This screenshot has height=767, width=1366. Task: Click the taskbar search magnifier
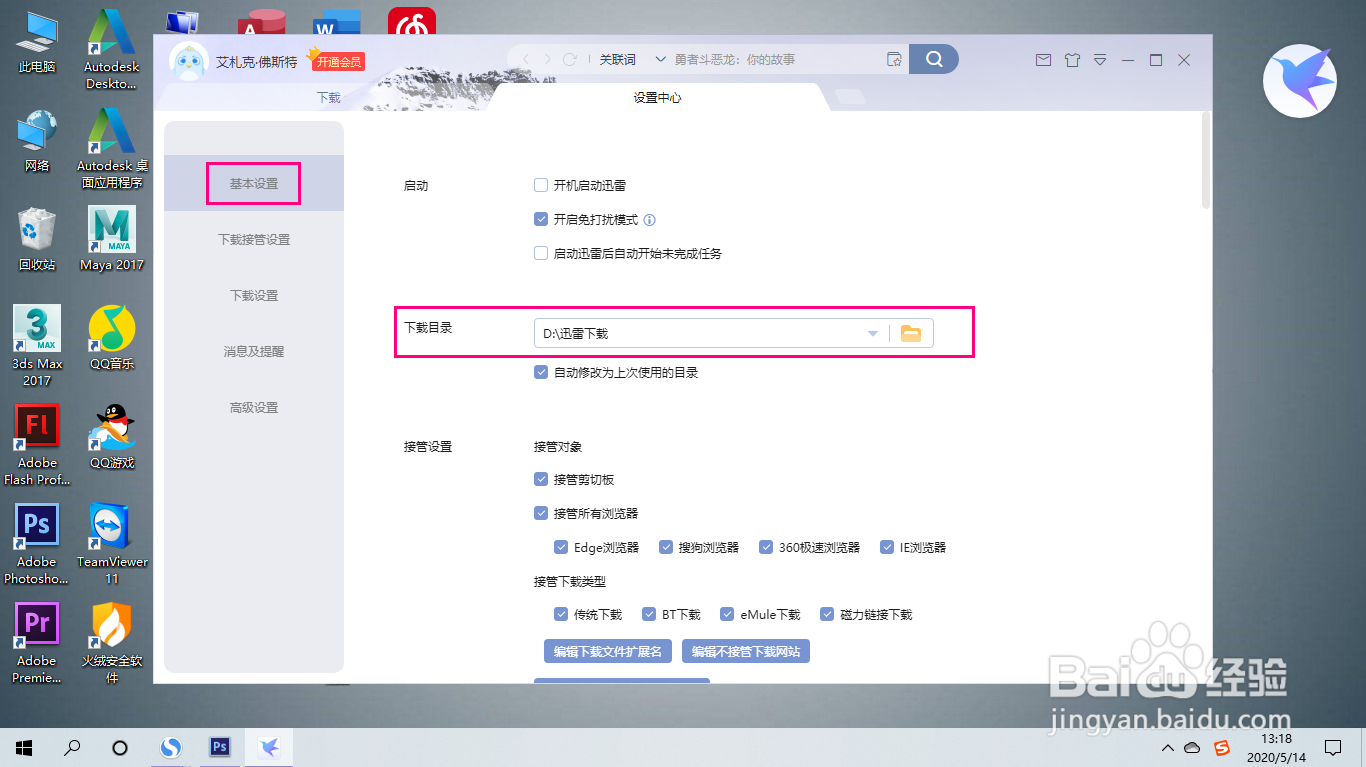(x=72, y=747)
